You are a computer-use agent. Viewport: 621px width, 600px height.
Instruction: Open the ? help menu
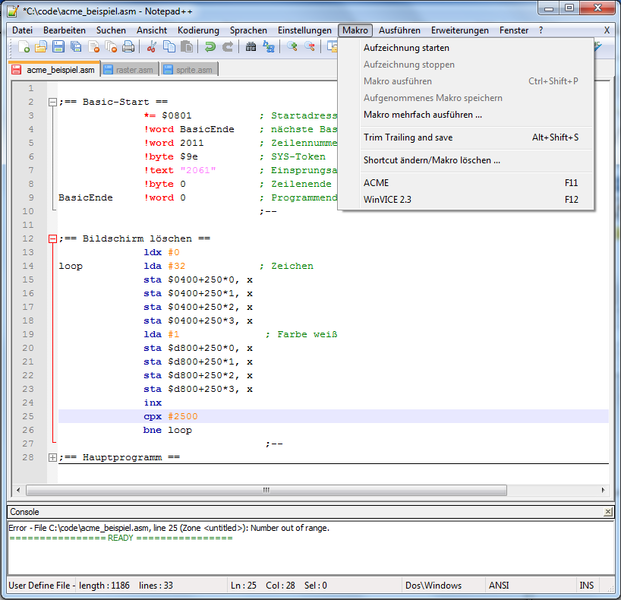coord(541,30)
